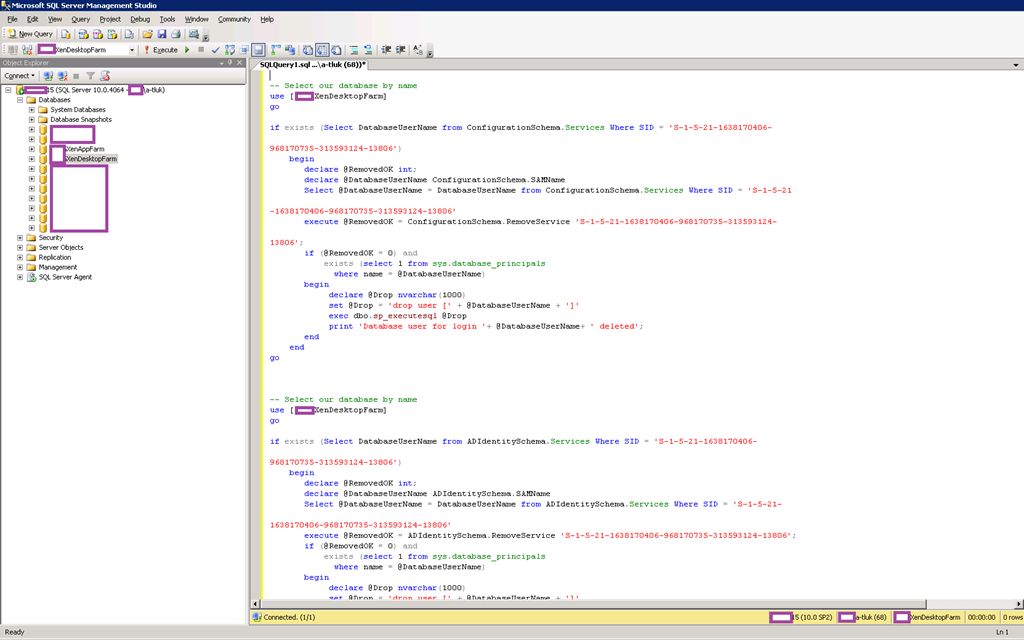Image resolution: width=1024 pixels, height=640 pixels.
Task: Open the Connect dropdown in Object Explorer
Action: 19,76
